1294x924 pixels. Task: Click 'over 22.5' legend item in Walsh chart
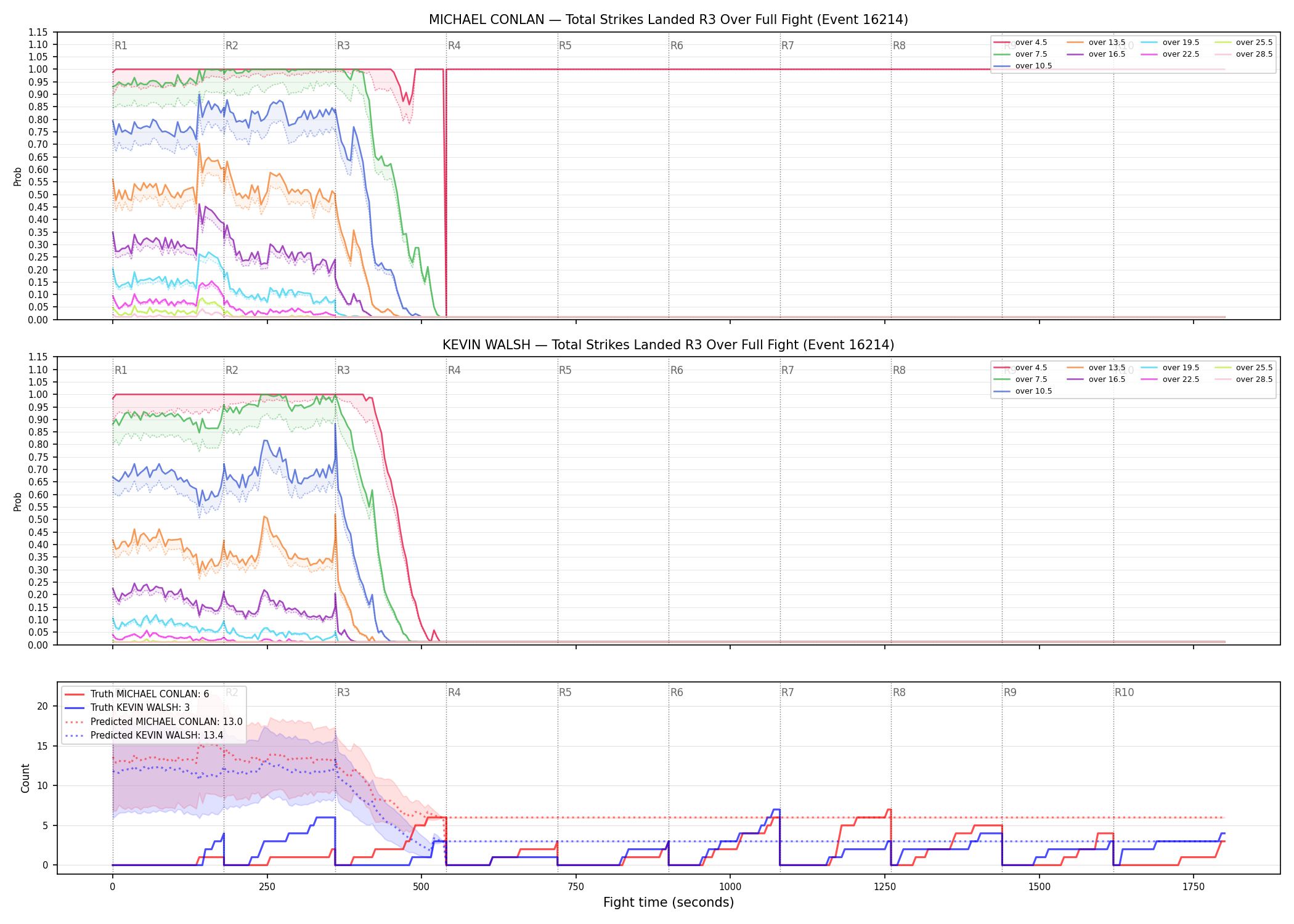(x=1170, y=379)
